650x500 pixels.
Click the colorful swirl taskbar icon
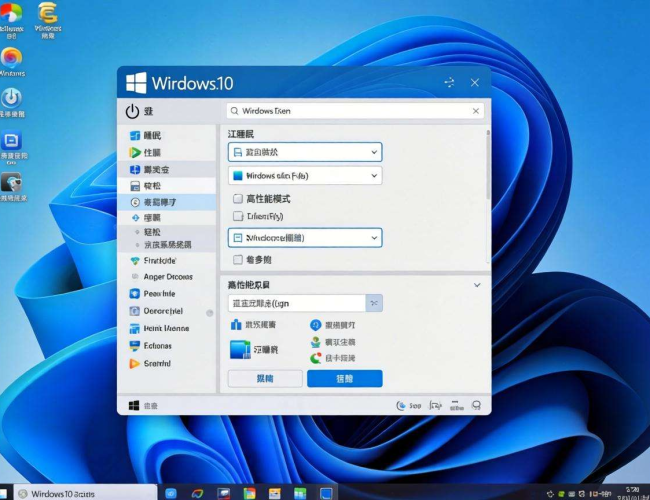197,493
